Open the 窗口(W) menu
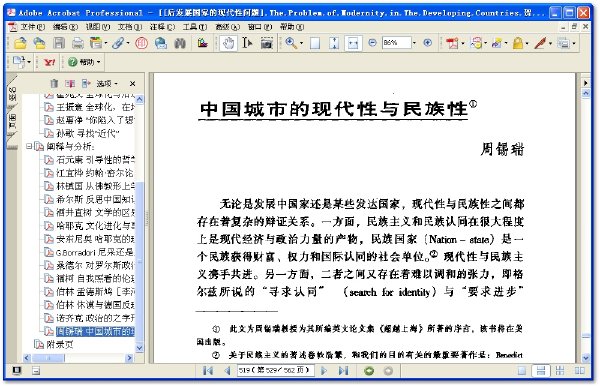Screen dimensions: 600x387 (260, 27)
